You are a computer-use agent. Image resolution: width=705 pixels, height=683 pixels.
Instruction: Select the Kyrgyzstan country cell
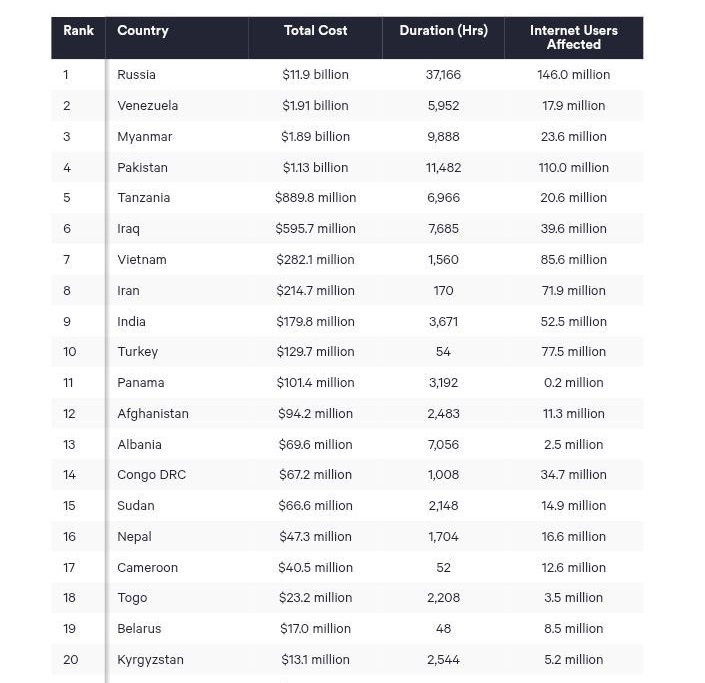click(x=150, y=660)
